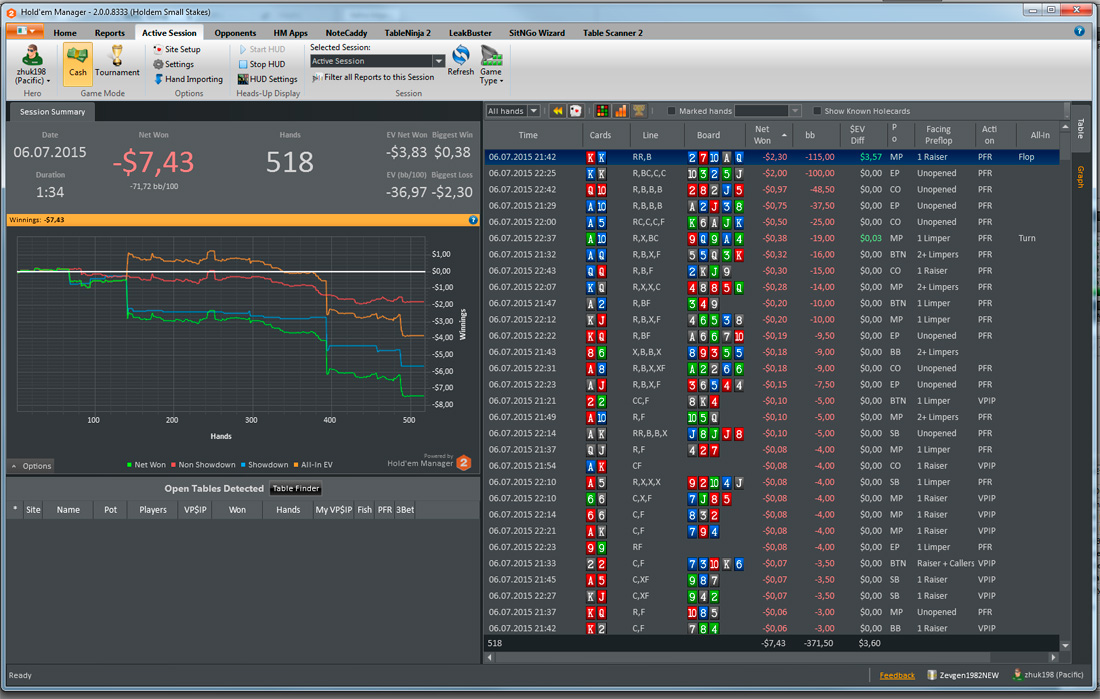Open the HM Apps tab
The height and width of the screenshot is (699, 1100).
pyautogui.click(x=290, y=33)
